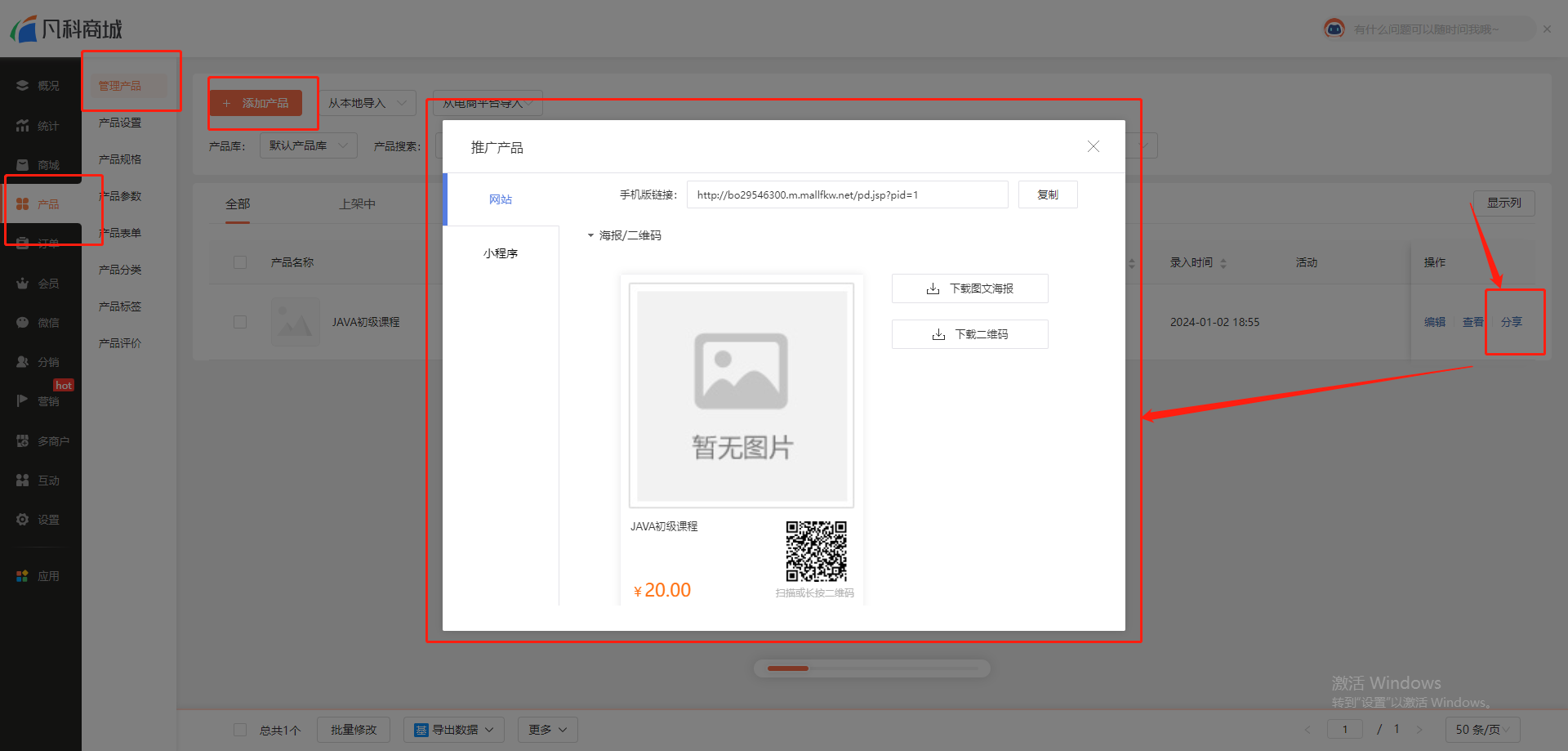Click the customer service robot avatar
Screen dimensions: 1568x751
coord(1334,29)
